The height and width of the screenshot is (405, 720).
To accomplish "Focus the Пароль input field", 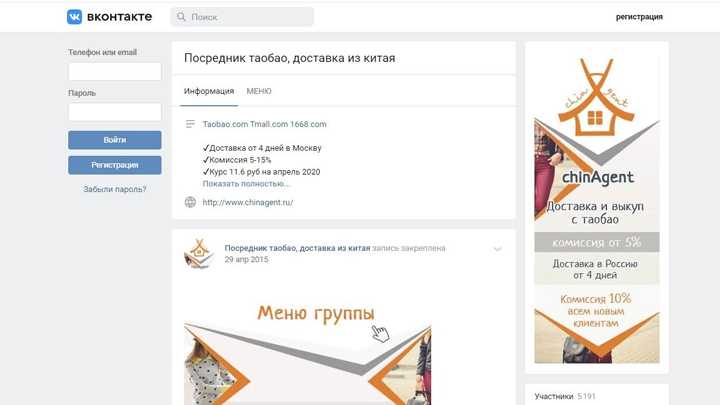I will pos(115,112).
